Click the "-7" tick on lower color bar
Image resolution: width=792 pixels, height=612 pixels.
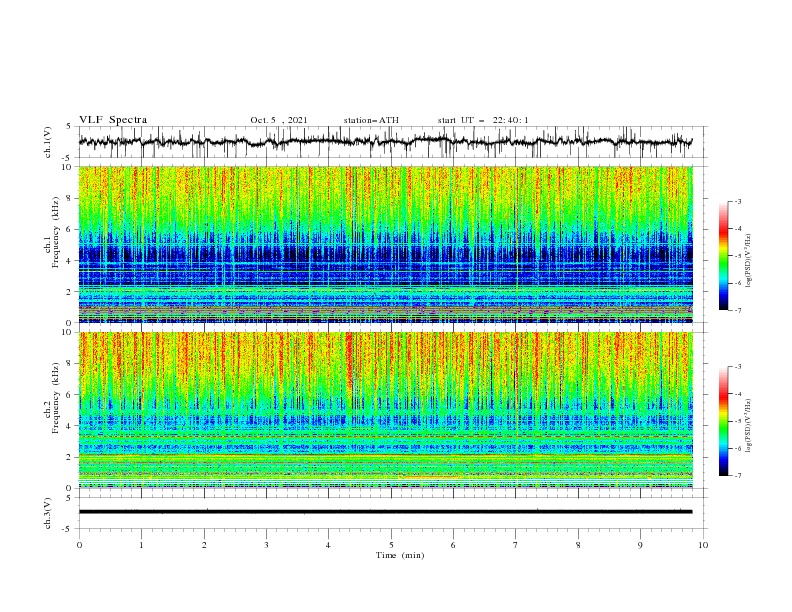click(x=737, y=476)
